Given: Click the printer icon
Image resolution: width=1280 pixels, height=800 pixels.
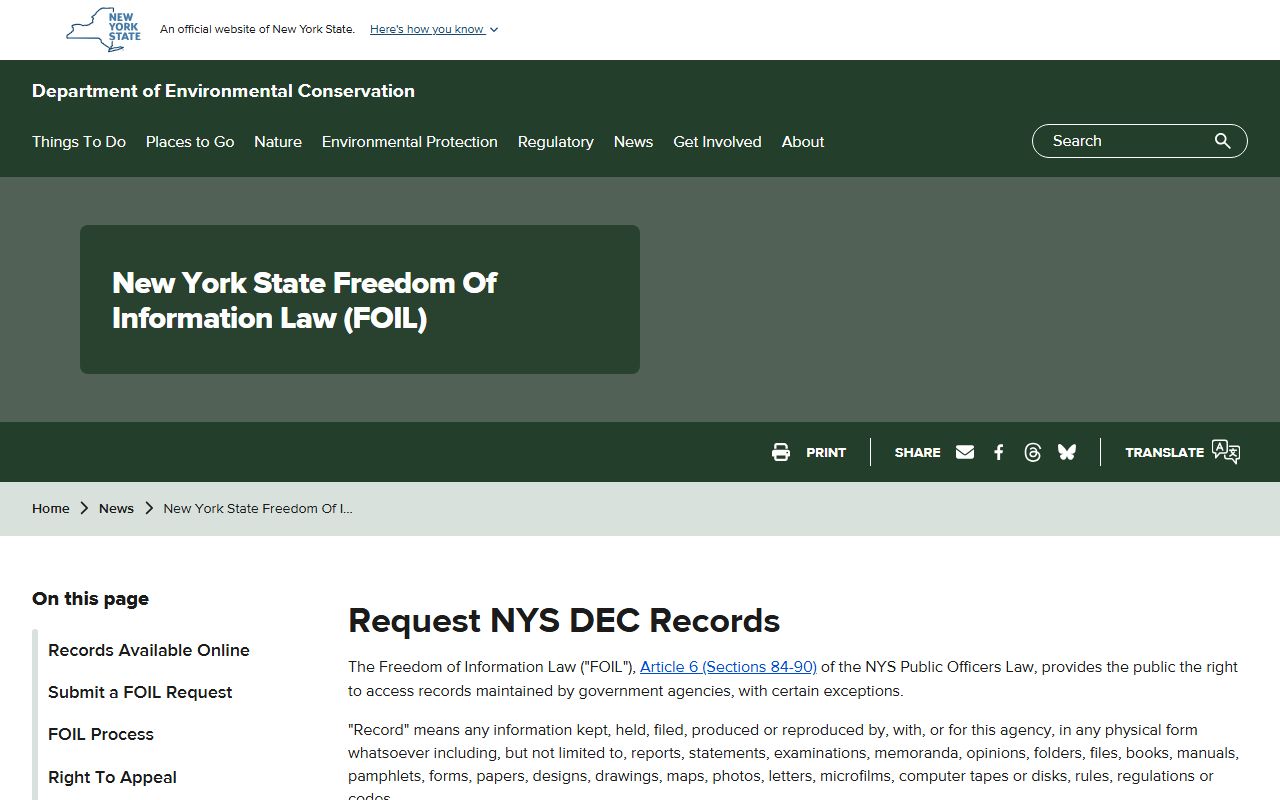Looking at the screenshot, I should pos(781,452).
